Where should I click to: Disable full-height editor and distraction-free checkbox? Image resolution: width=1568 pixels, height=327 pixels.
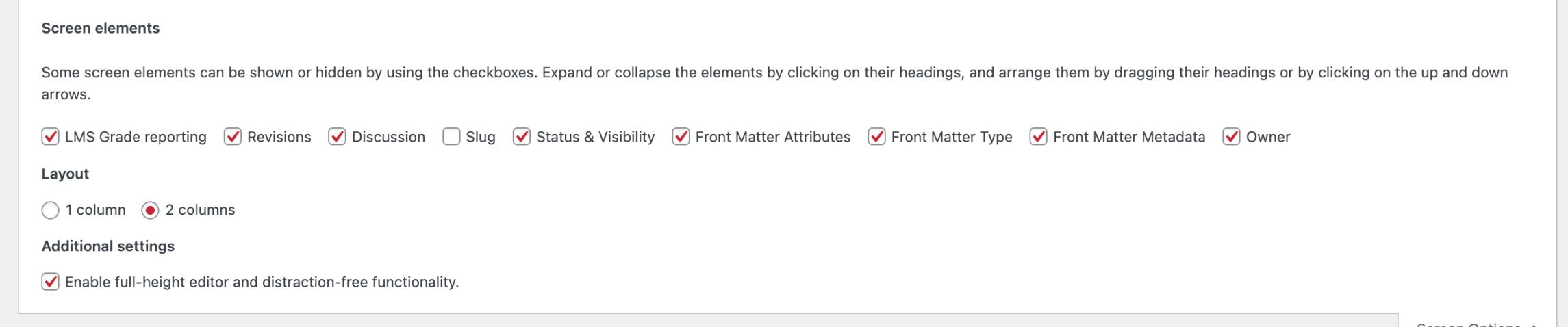pos(50,282)
